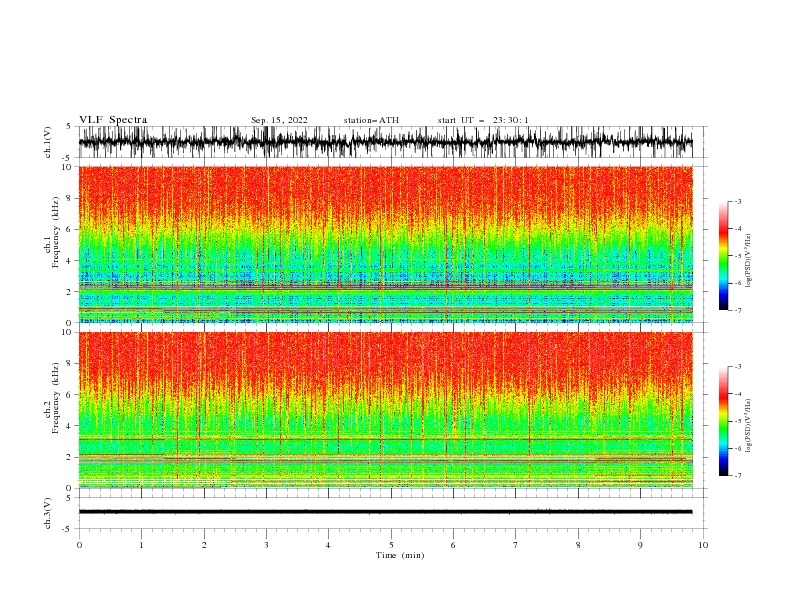Click time axis tick label '8'
The image size is (792, 612).
578,545
